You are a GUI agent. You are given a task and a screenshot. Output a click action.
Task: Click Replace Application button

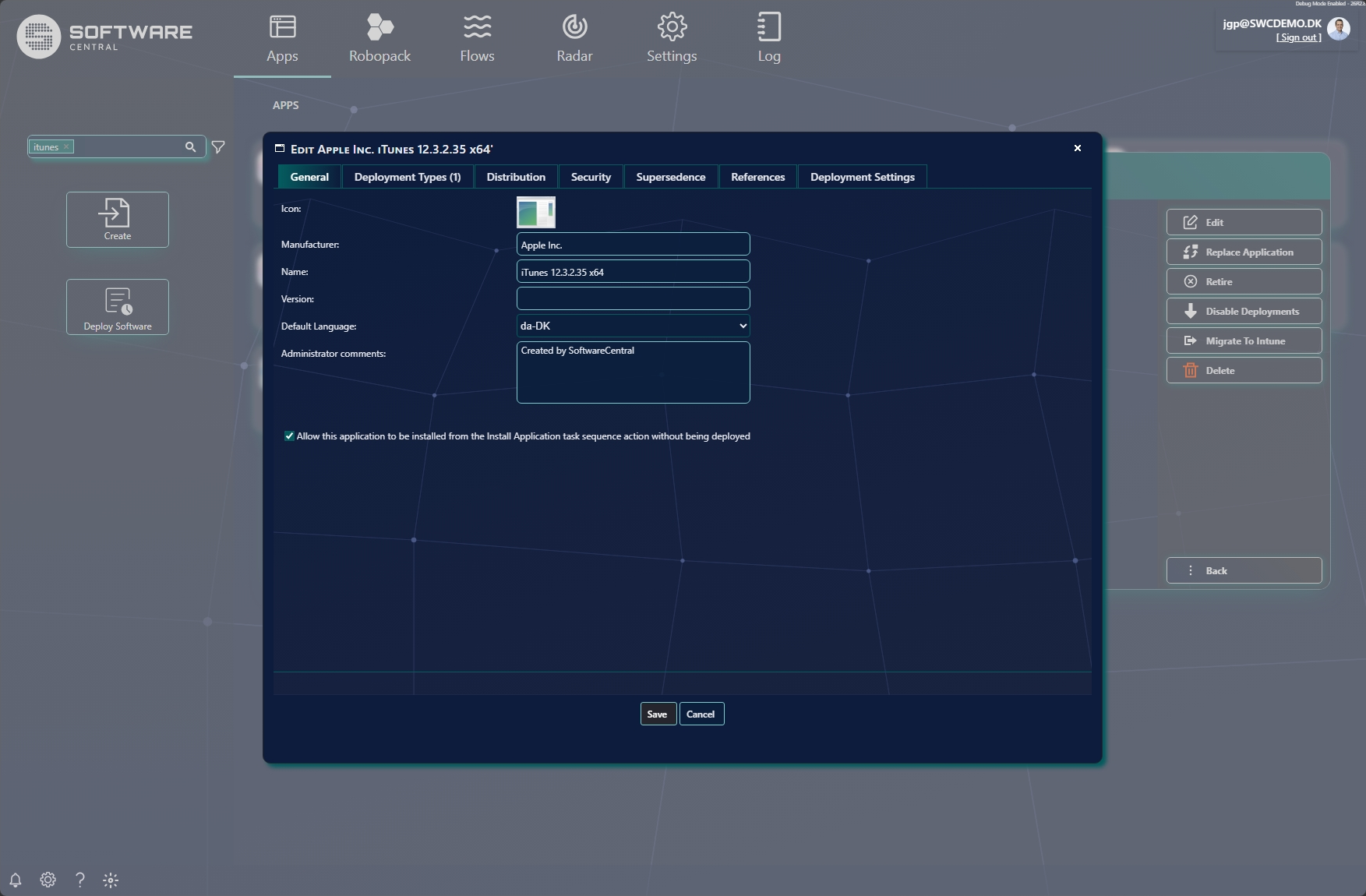coord(1244,252)
